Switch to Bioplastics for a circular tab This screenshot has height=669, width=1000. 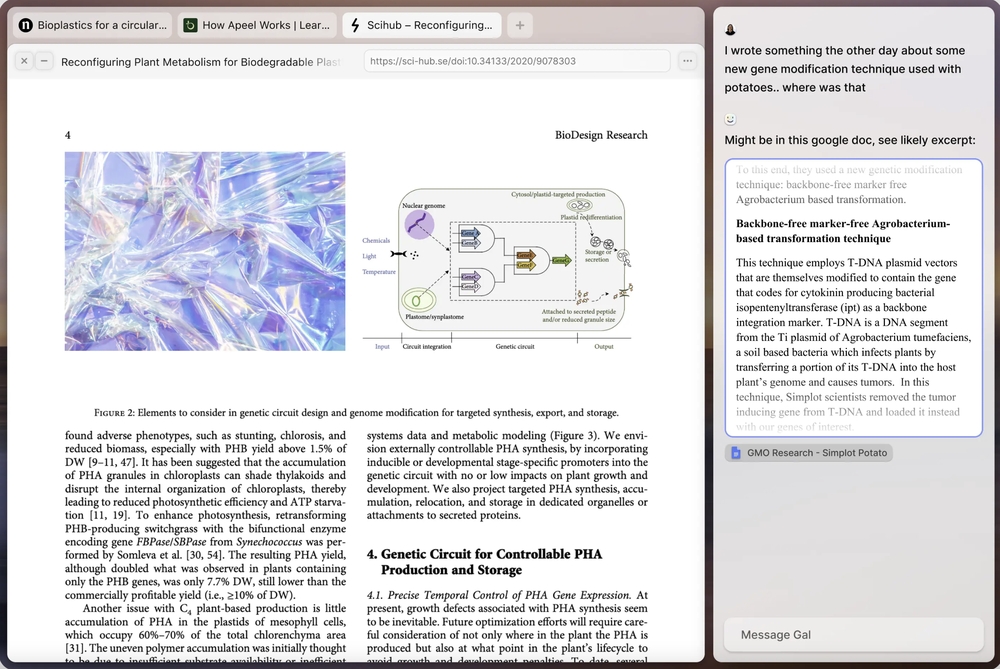[93, 26]
